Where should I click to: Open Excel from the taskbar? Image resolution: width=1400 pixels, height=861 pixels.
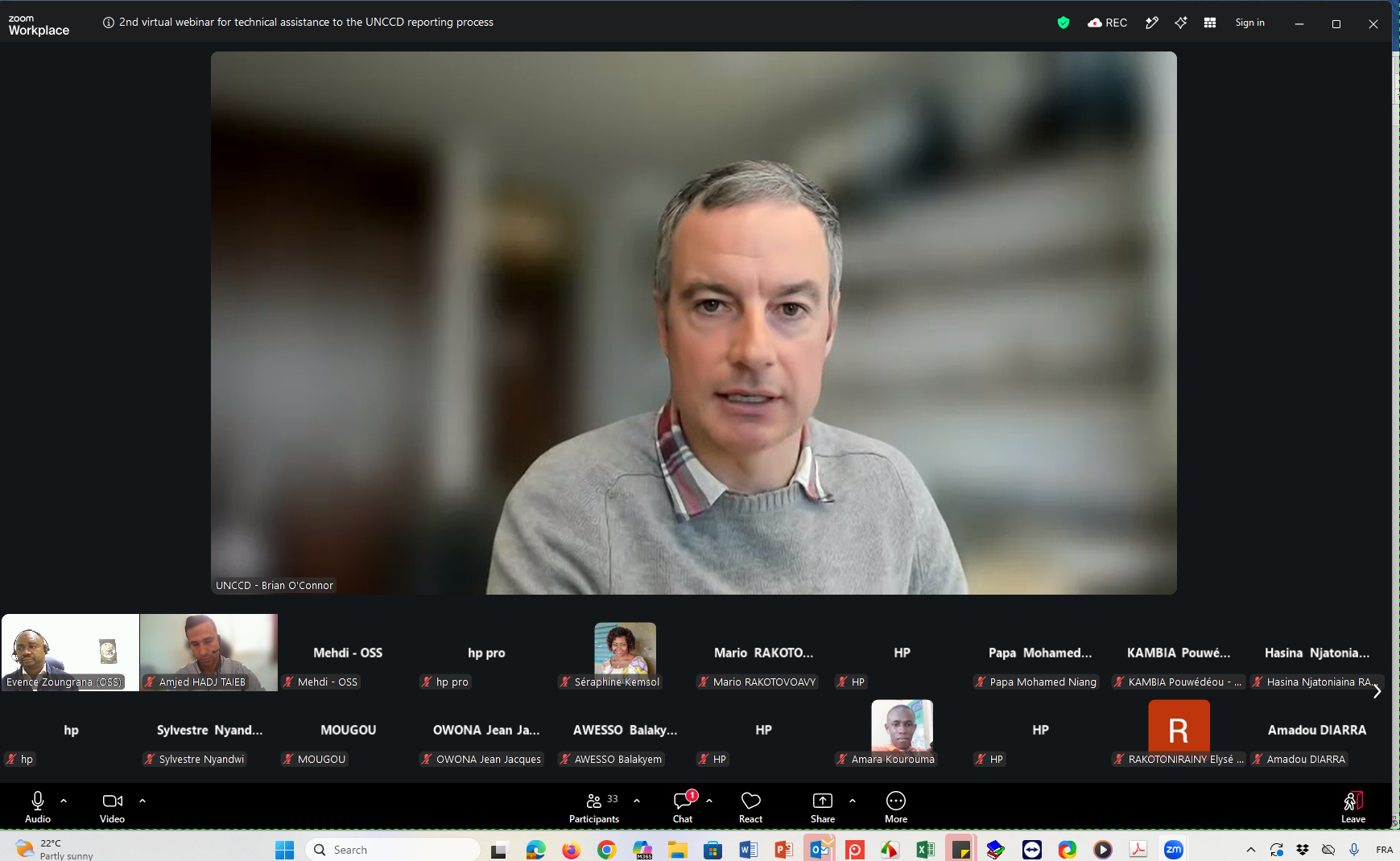(925, 850)
